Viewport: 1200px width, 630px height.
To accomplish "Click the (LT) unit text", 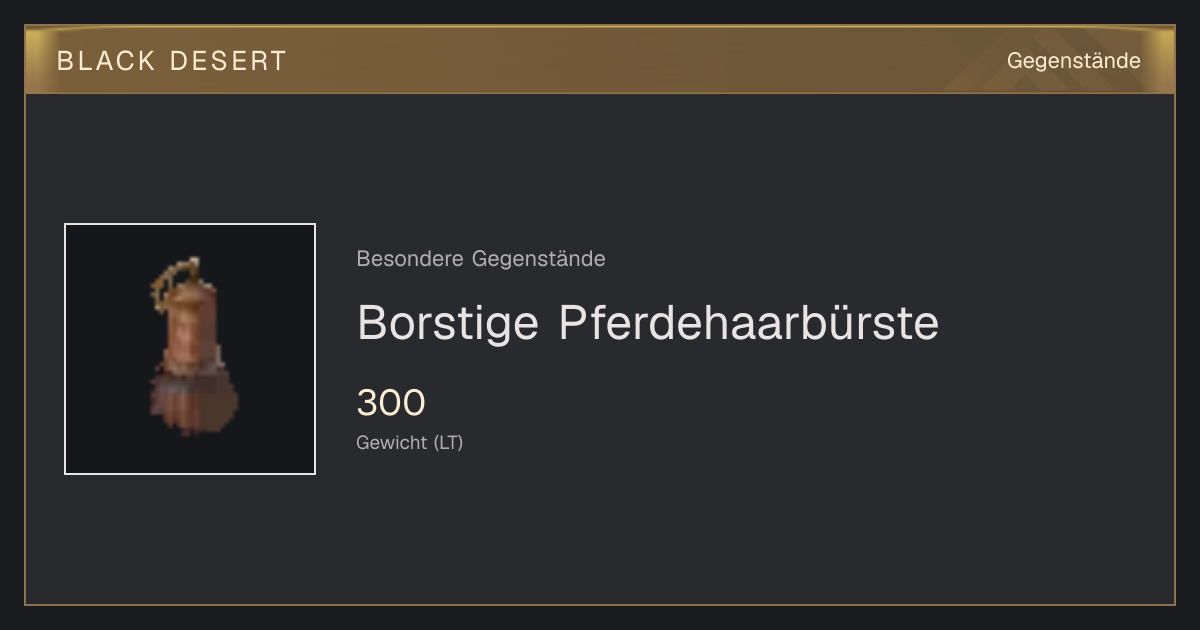I will pyautogui.click(x=448, y=443).
